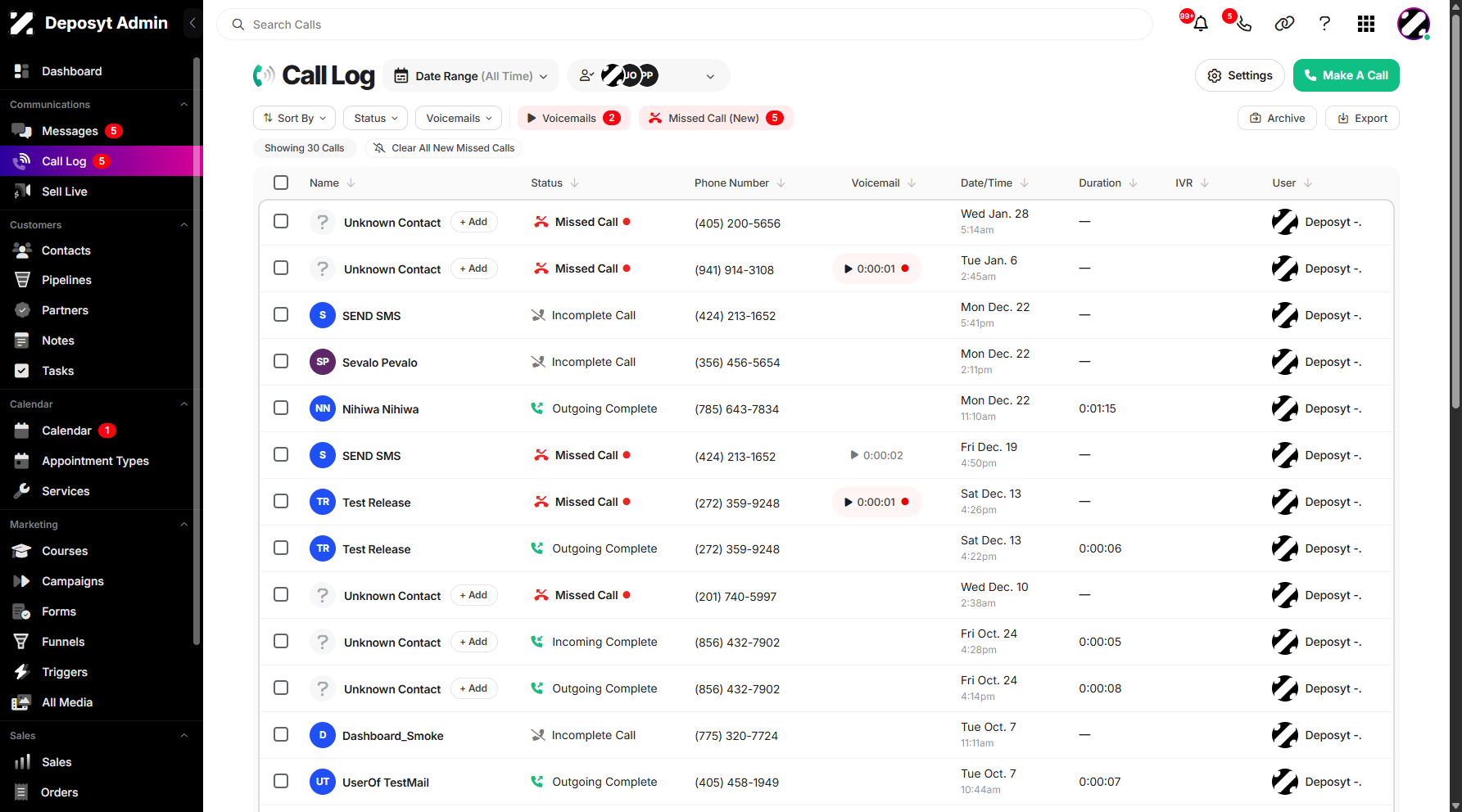
Task: Play voicemail for (941) 914-3108
Action: coord(876,268)
